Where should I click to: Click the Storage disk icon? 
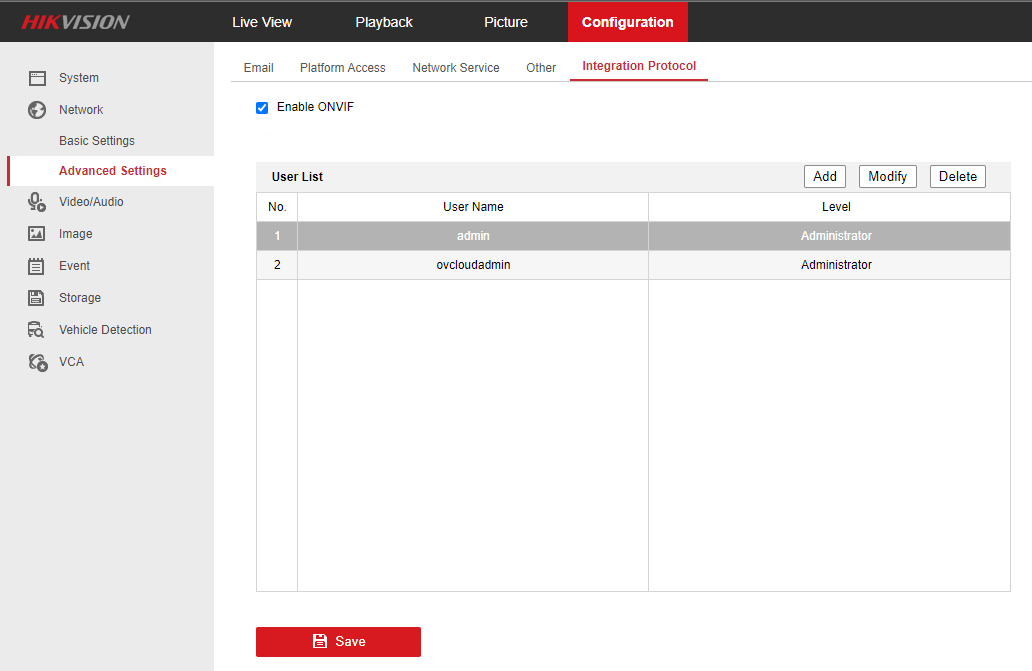pyautogui.click(x=37, y=298)
